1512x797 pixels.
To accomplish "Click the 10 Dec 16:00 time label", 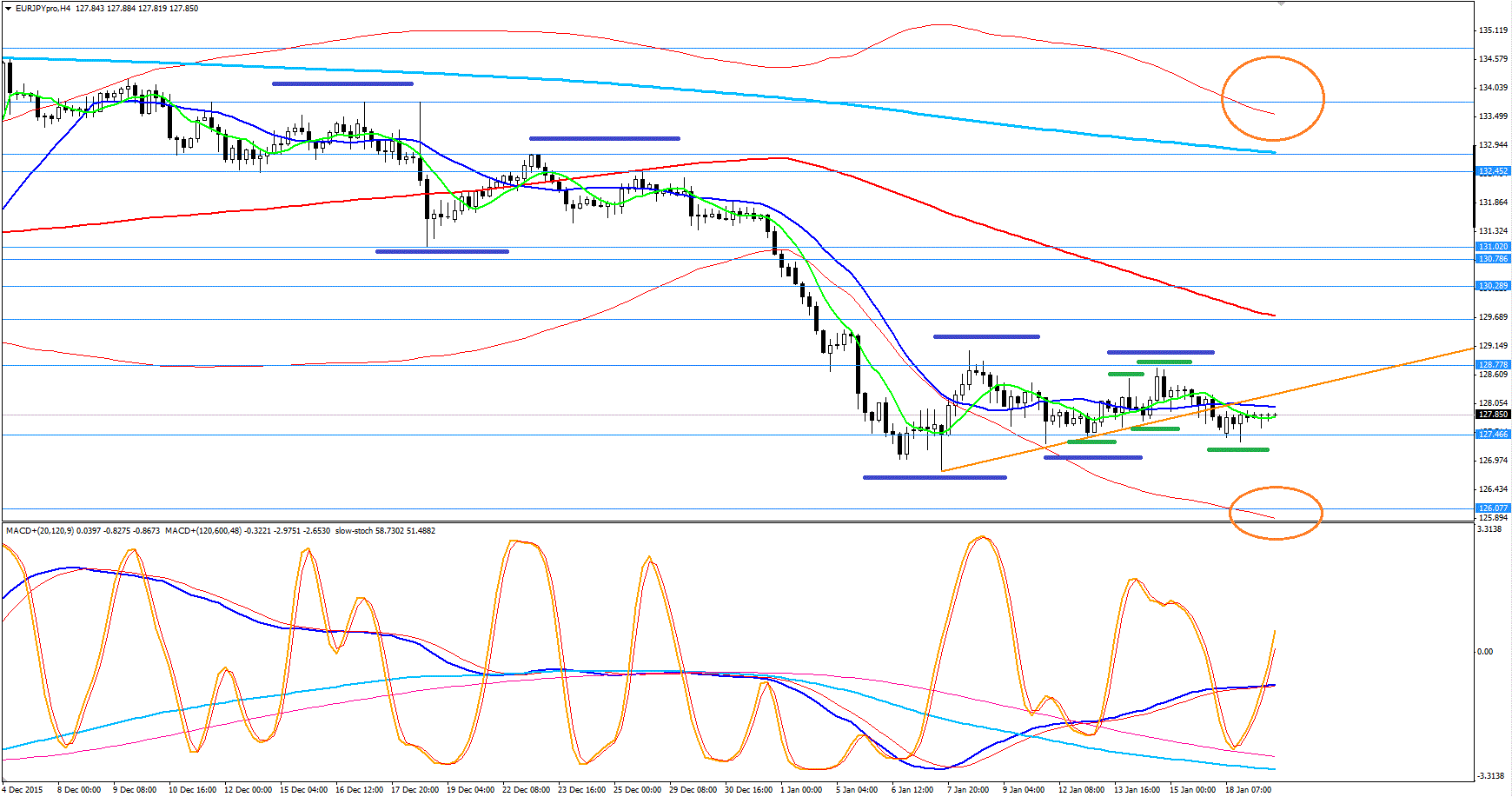I will click(x=192, y=790).
